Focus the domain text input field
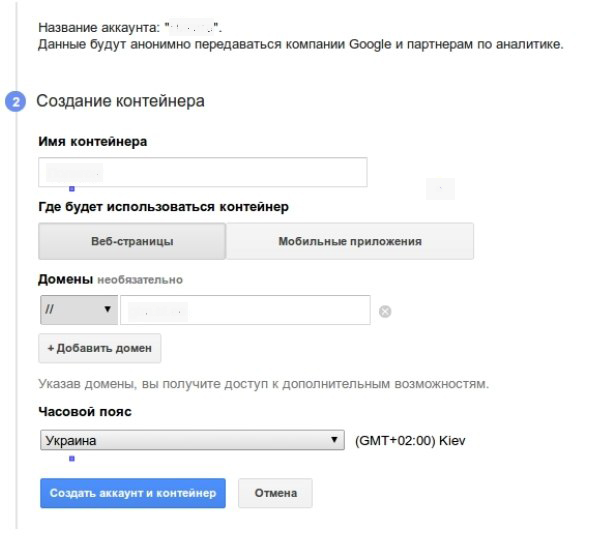 pos(245,310)
